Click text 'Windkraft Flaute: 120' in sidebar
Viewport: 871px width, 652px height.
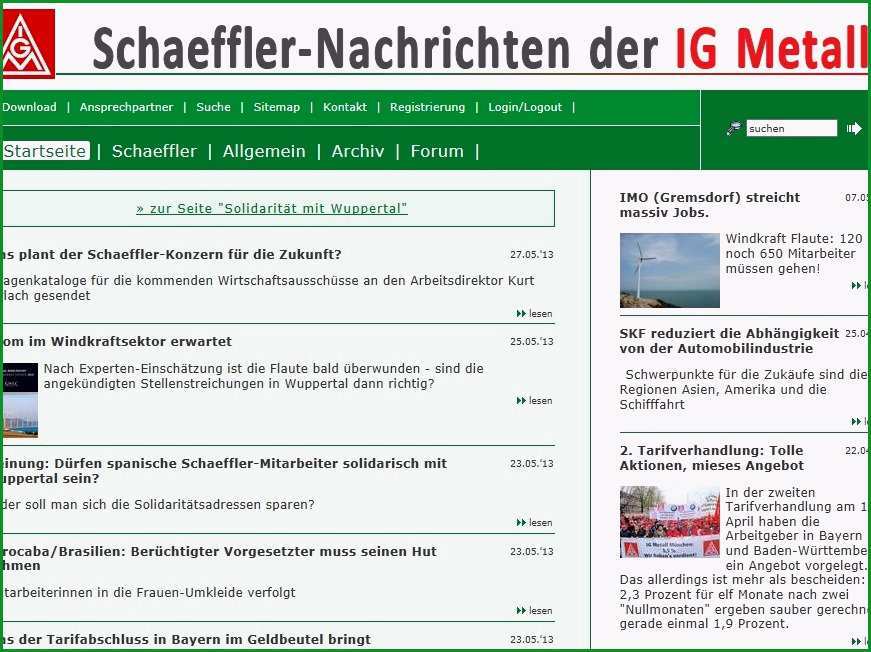(x=794, y=239)
